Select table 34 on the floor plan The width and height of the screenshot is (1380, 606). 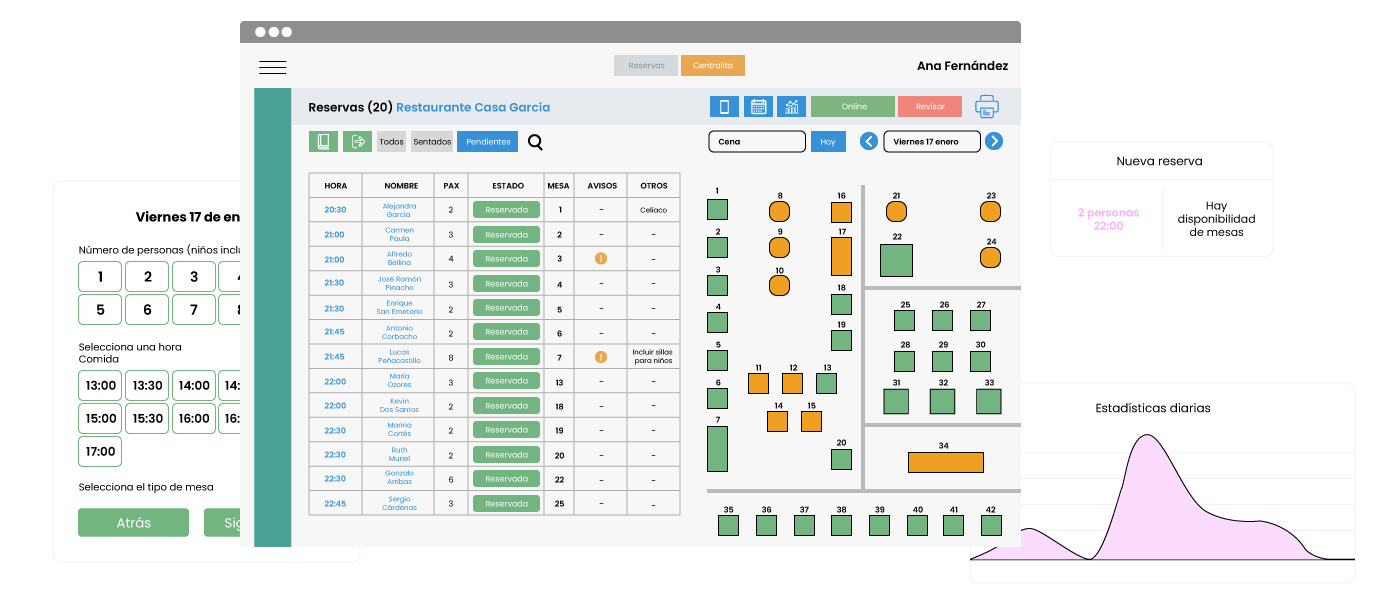tap(945, 462)
